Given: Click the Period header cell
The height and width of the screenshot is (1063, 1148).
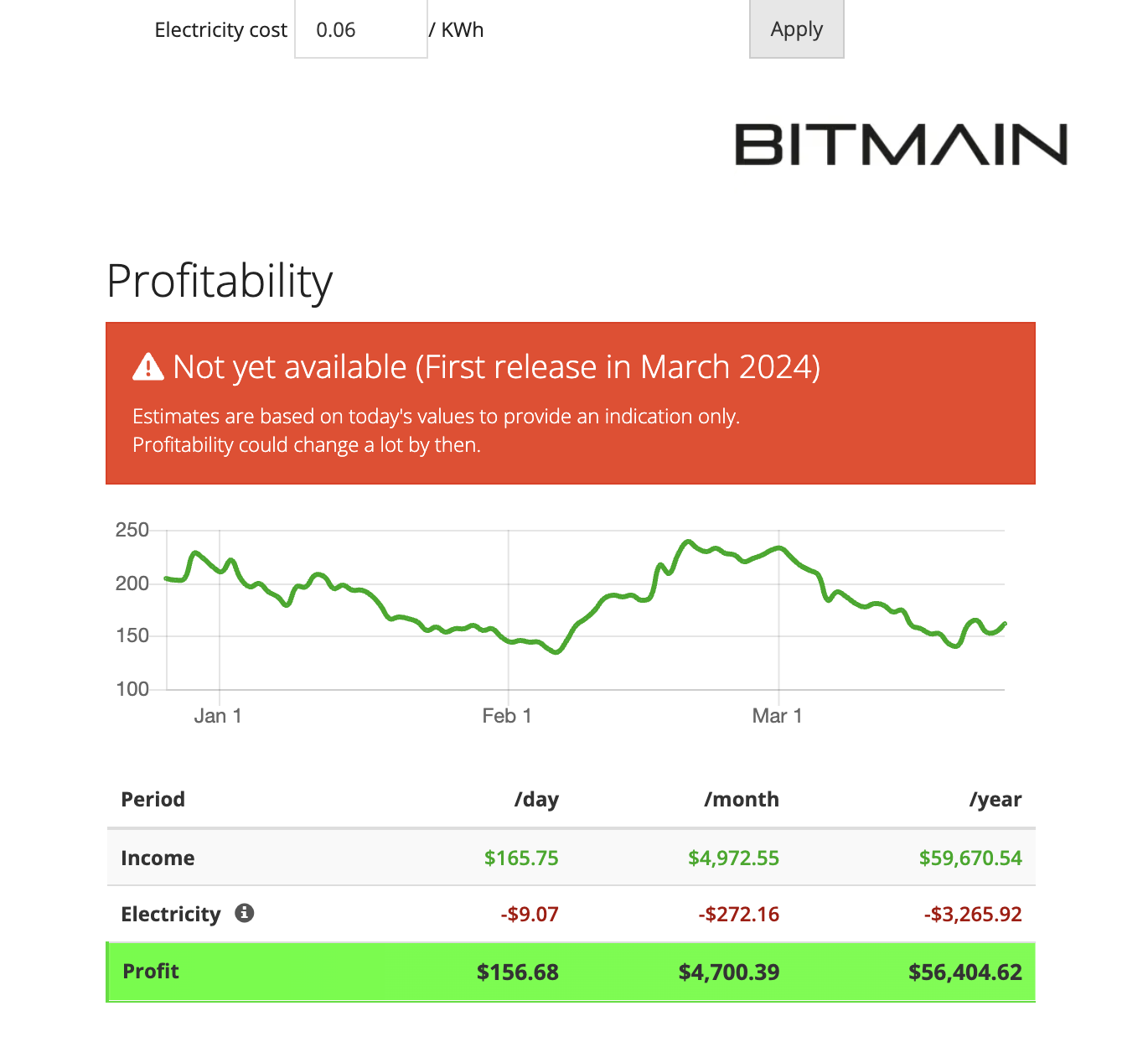Looking at the screenshot, I should coord(153,800).
